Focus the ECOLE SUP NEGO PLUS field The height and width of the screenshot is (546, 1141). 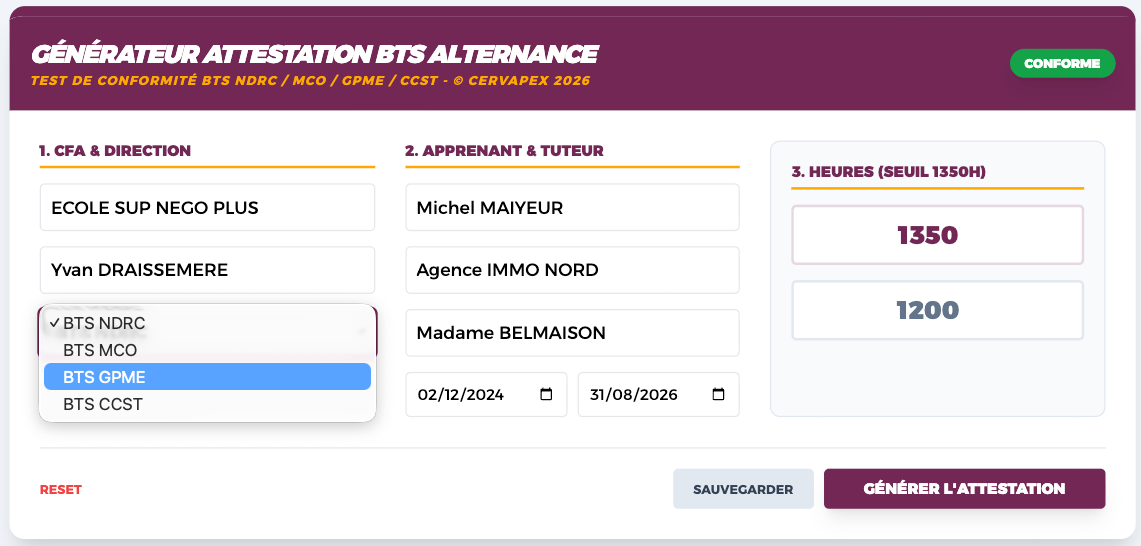tap(207, 208)
